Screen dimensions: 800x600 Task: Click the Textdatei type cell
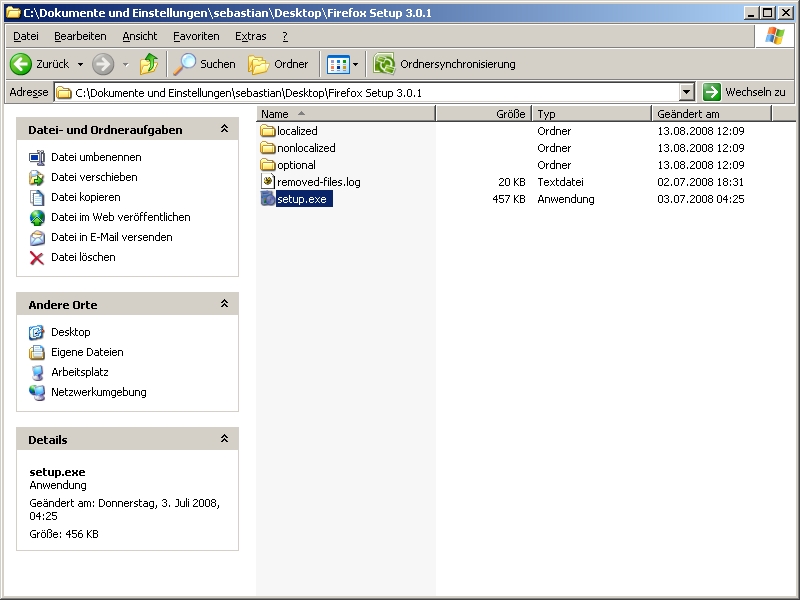pos(561,182)
